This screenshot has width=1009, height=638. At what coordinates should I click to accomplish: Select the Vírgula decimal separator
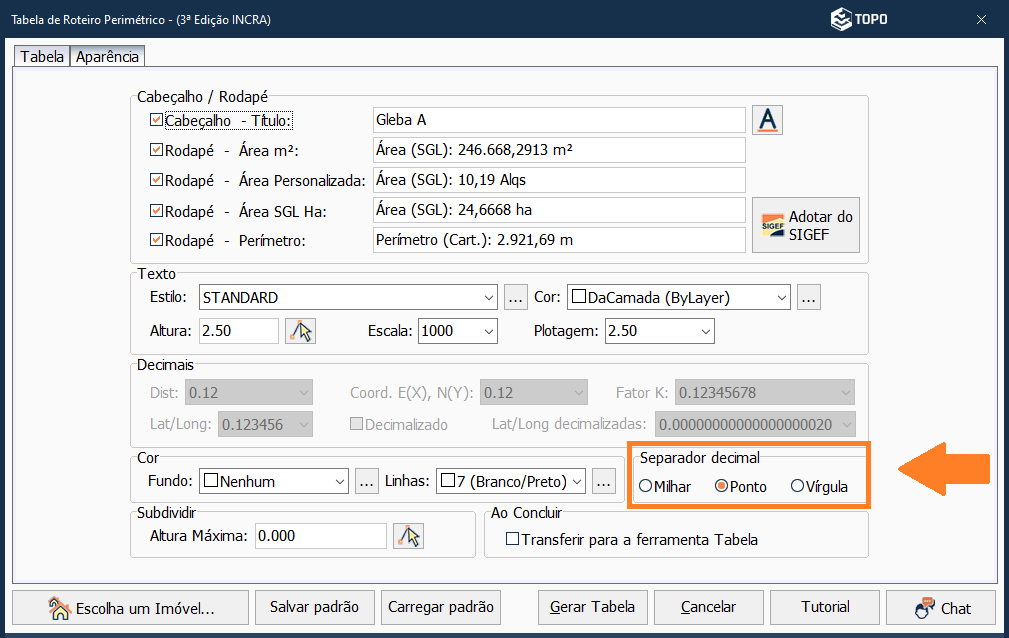tap(797, 487)
